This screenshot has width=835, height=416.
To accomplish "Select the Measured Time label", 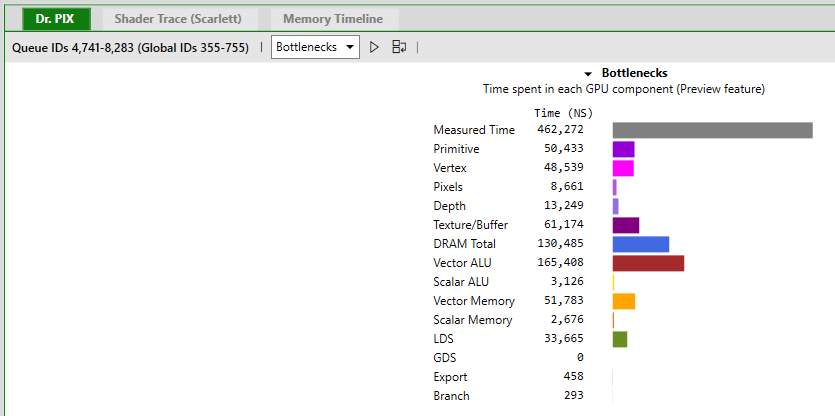I will (474, 130).
